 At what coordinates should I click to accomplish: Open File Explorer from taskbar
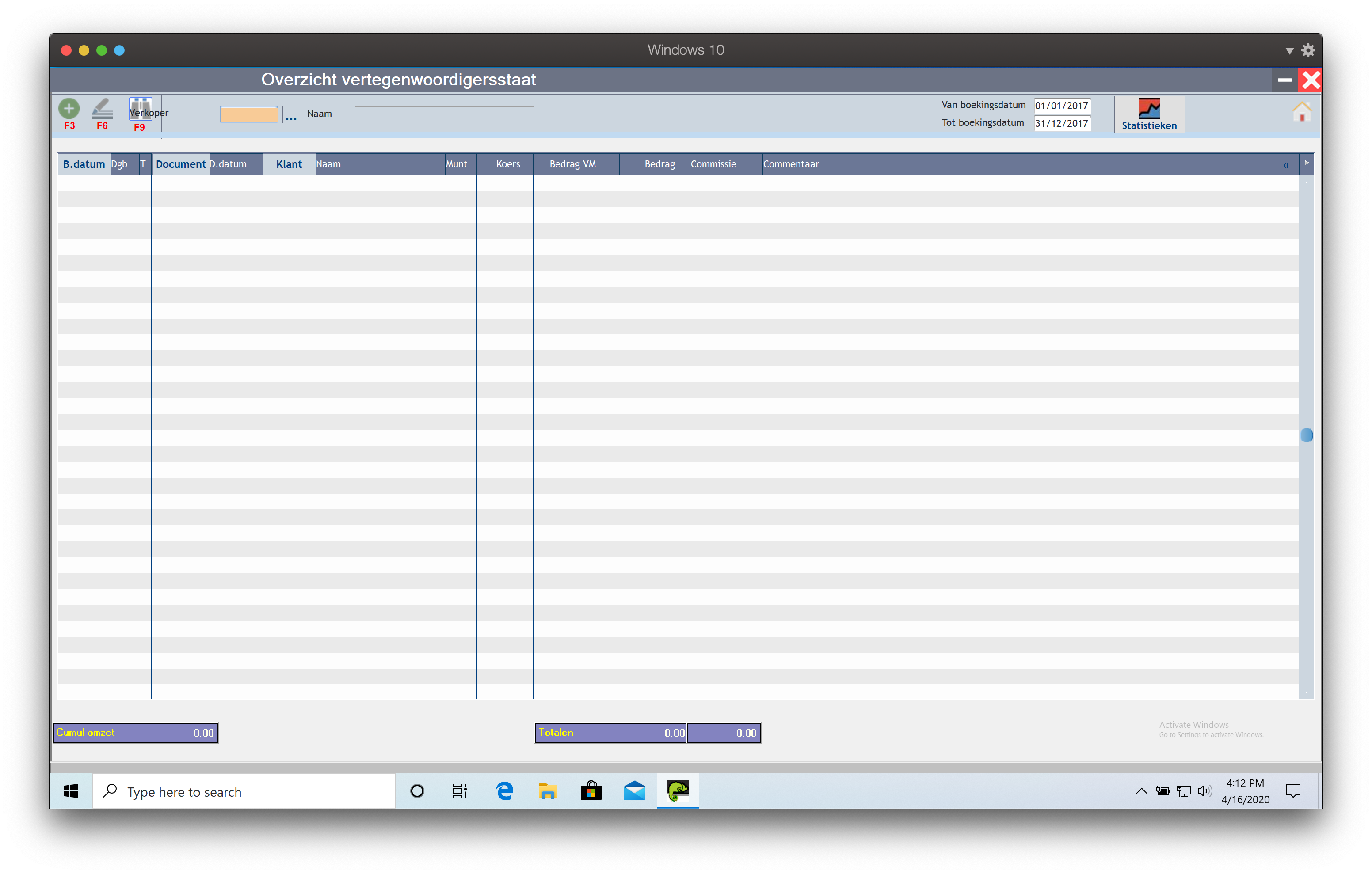pyautogui.click(x=548, y=791)
